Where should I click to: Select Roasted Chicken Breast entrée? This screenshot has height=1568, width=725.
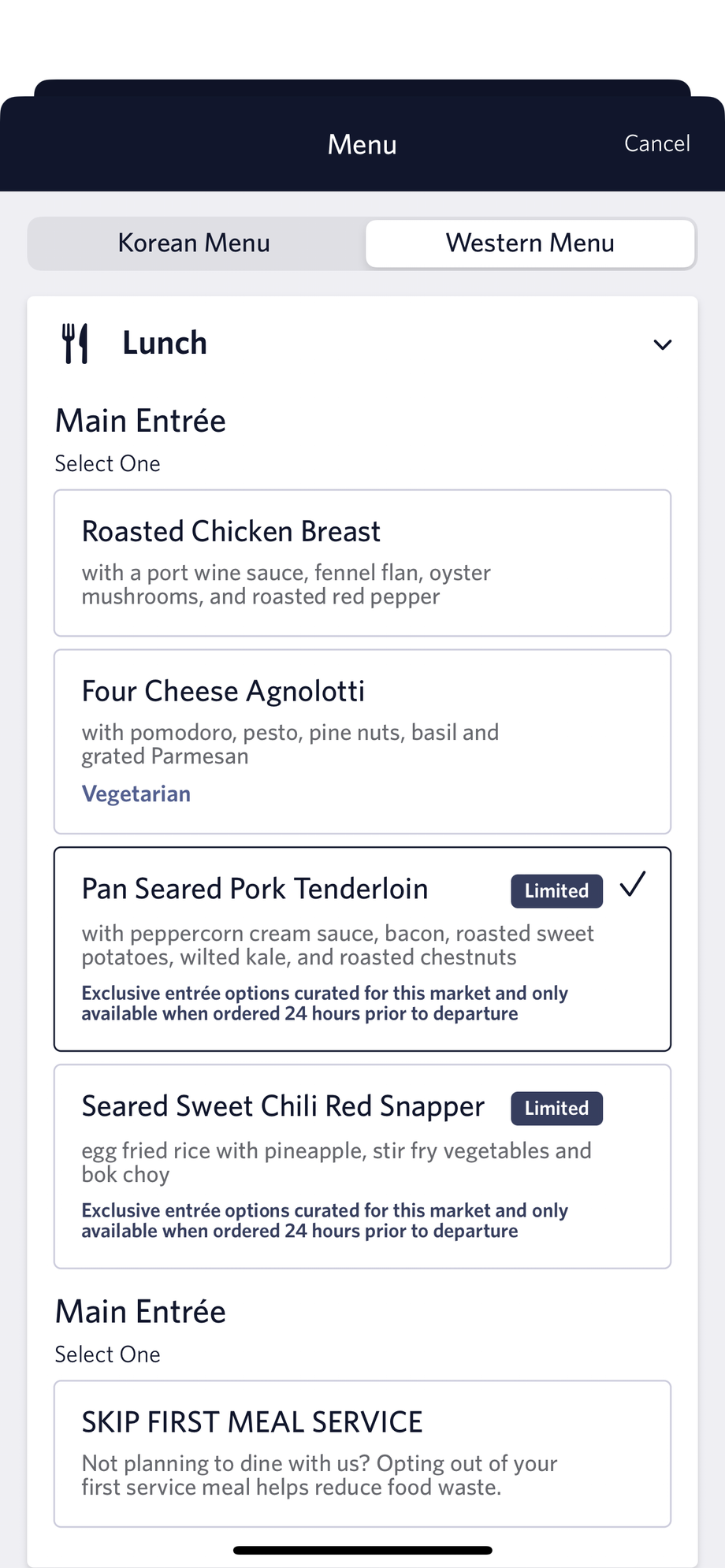coord(362,563)
